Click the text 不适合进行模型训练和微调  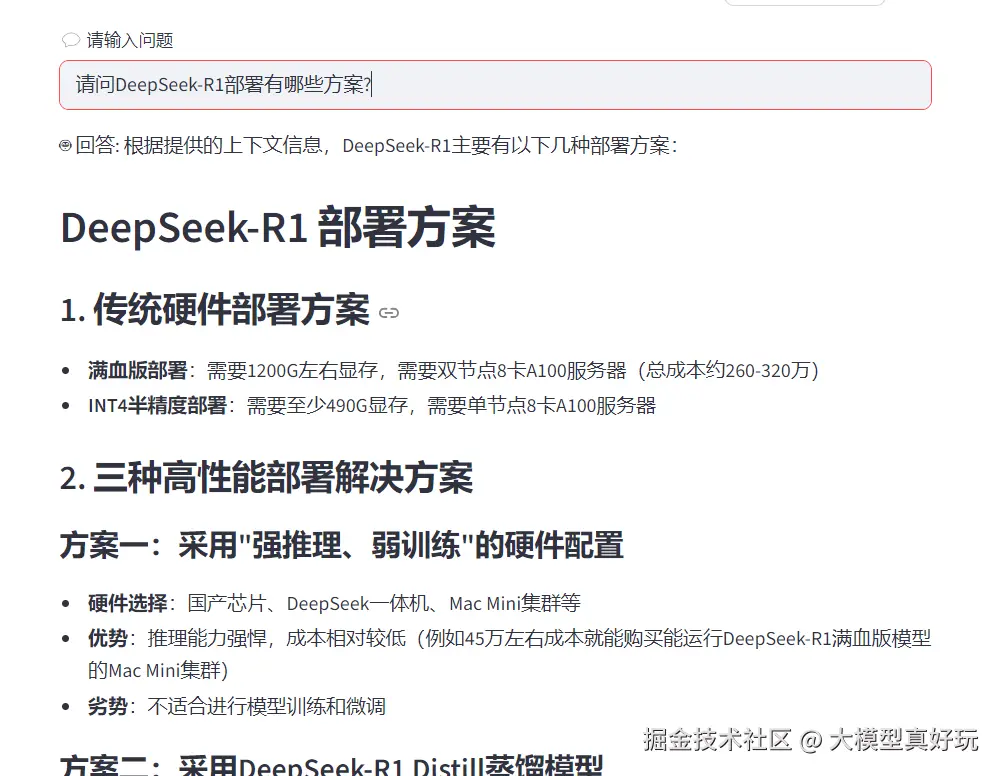coord(266,706)
